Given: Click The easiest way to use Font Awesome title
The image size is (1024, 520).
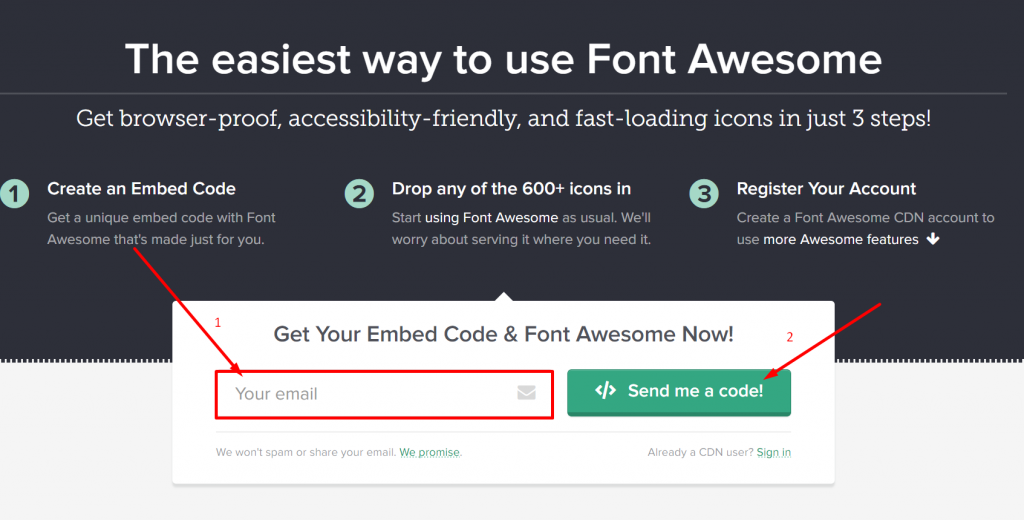Looking at the screenshot, I should tap(504, 59).
